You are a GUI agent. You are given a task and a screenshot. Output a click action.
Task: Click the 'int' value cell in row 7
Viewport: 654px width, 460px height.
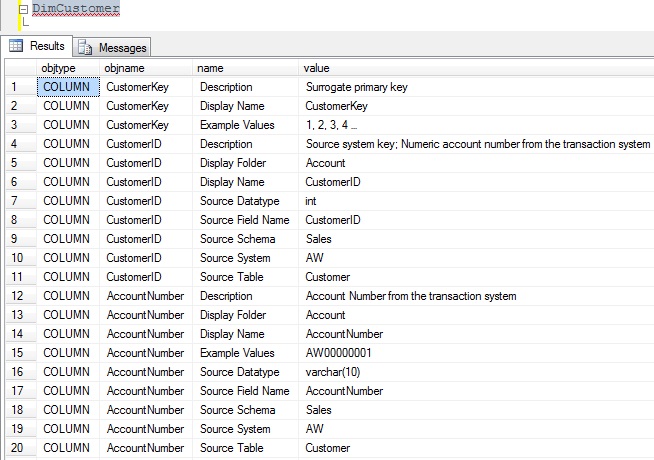pyautogui.click(x=312, y=201)
